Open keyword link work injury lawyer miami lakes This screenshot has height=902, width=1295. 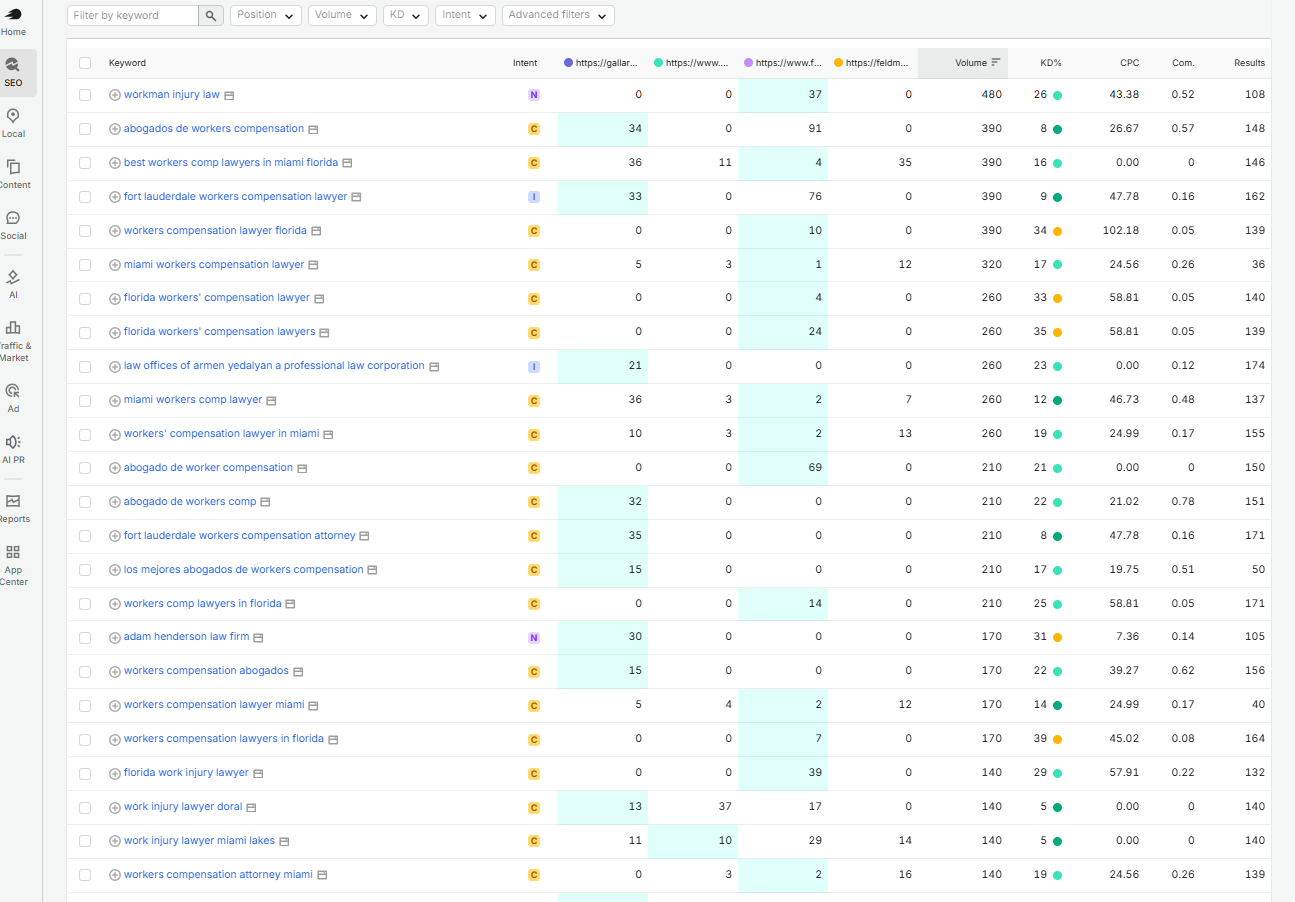[x=199, y=841]
